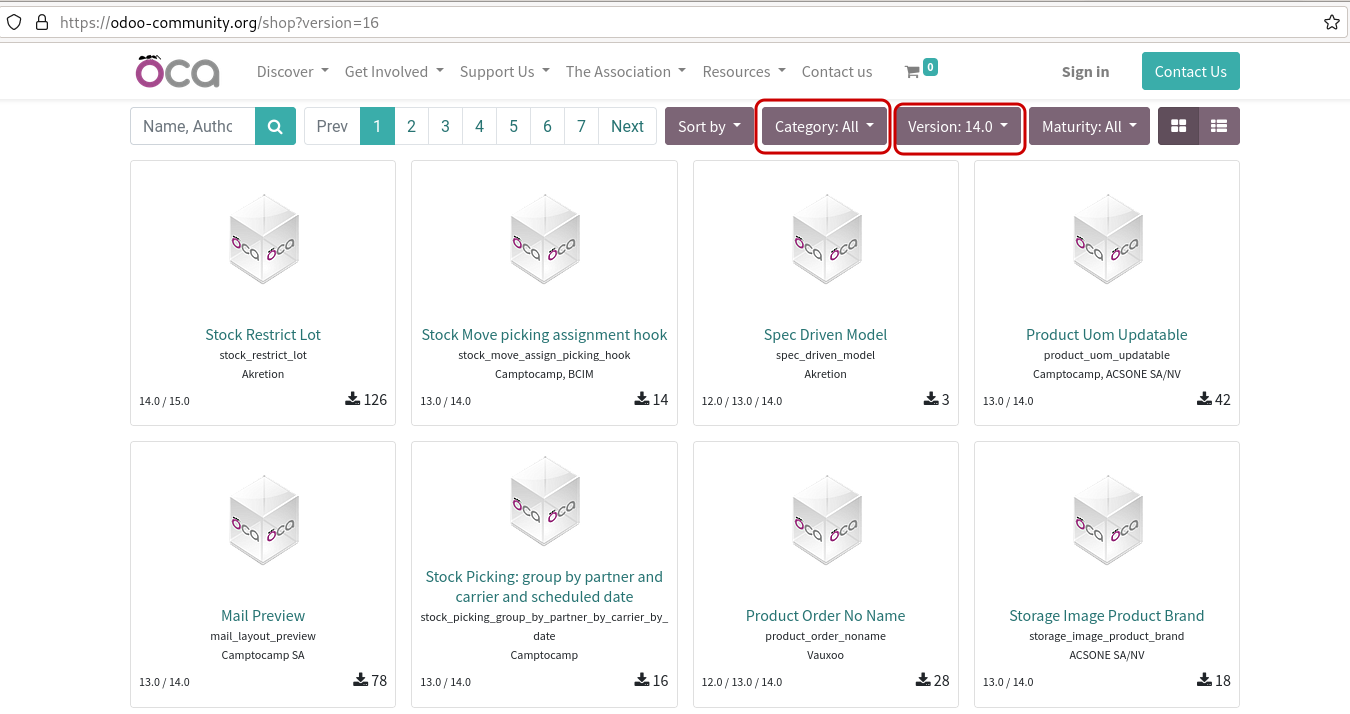Open the Sort by dropdown

[x=709, y=126]
